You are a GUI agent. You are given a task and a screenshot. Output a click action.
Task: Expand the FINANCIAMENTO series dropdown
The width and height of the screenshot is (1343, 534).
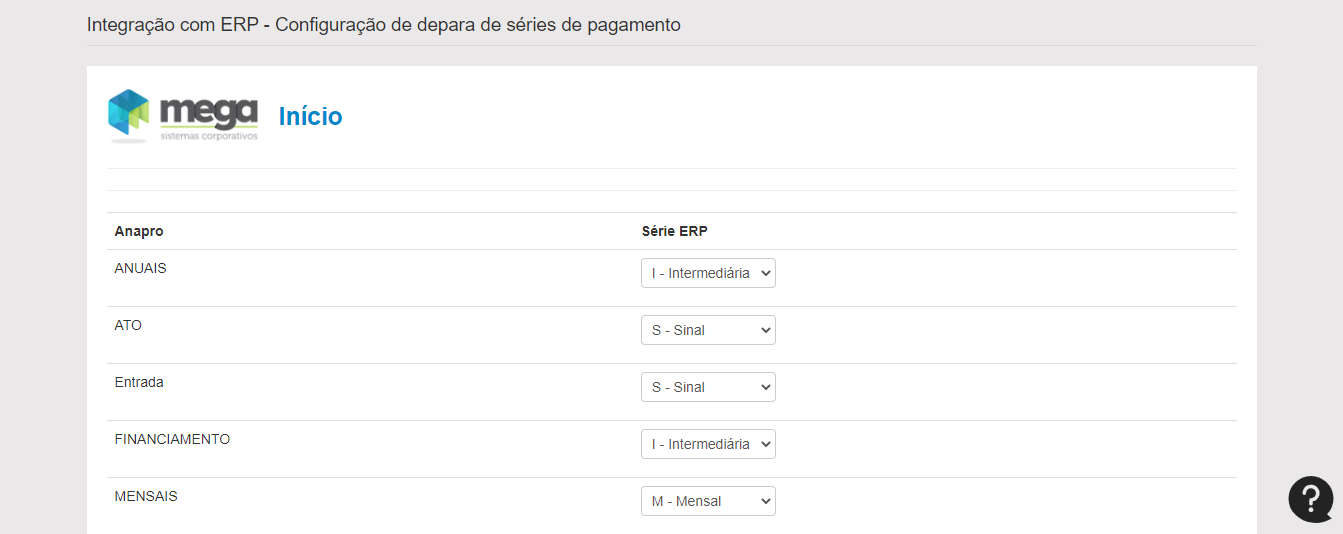coord(707,444)
